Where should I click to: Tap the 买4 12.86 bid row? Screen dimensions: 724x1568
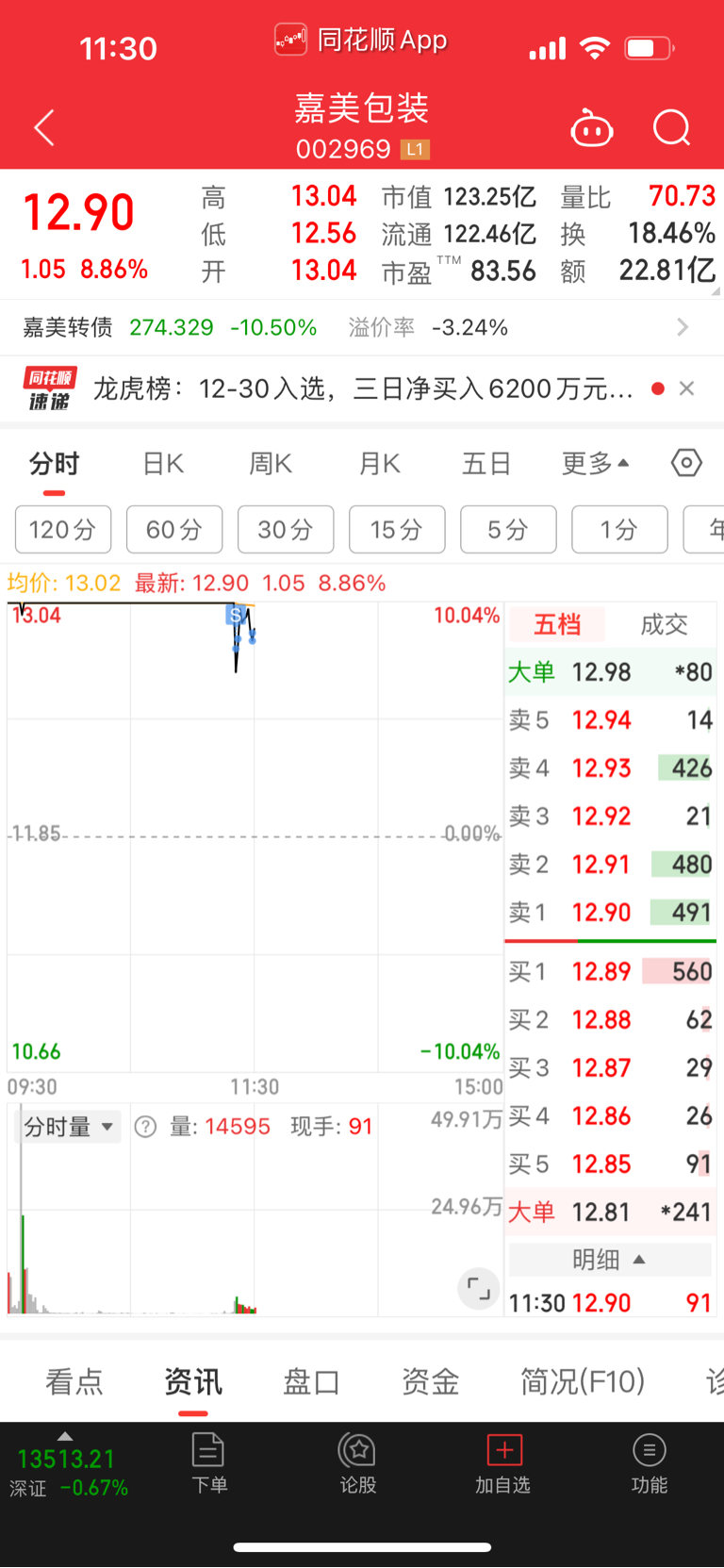(x=610, y=1116)
